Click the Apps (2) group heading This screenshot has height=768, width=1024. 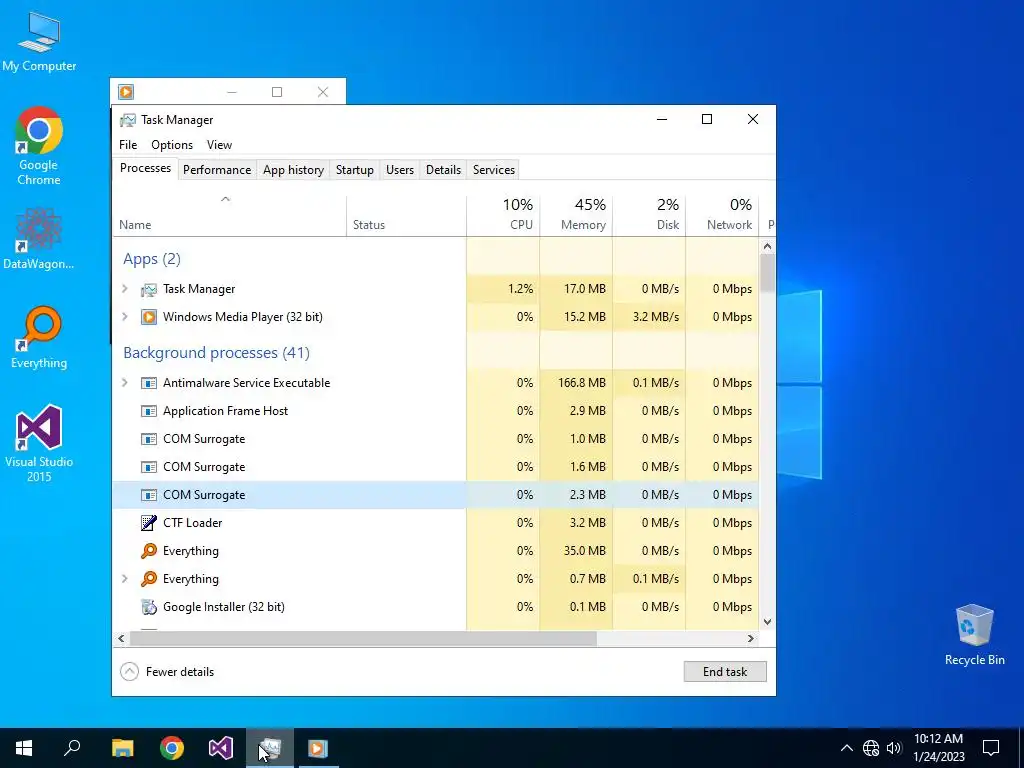[x=152, y=259]
